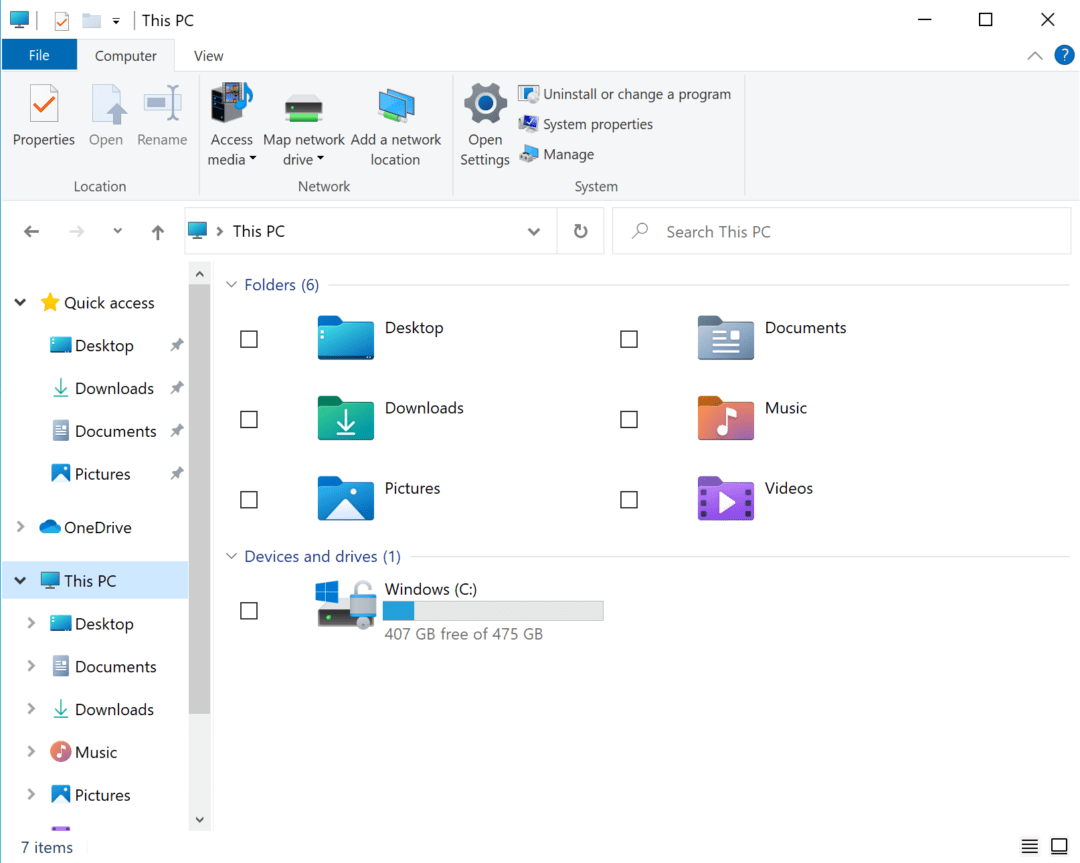Switch to the View ribbon tab
1080x863 pixels.
coord(208,56)
